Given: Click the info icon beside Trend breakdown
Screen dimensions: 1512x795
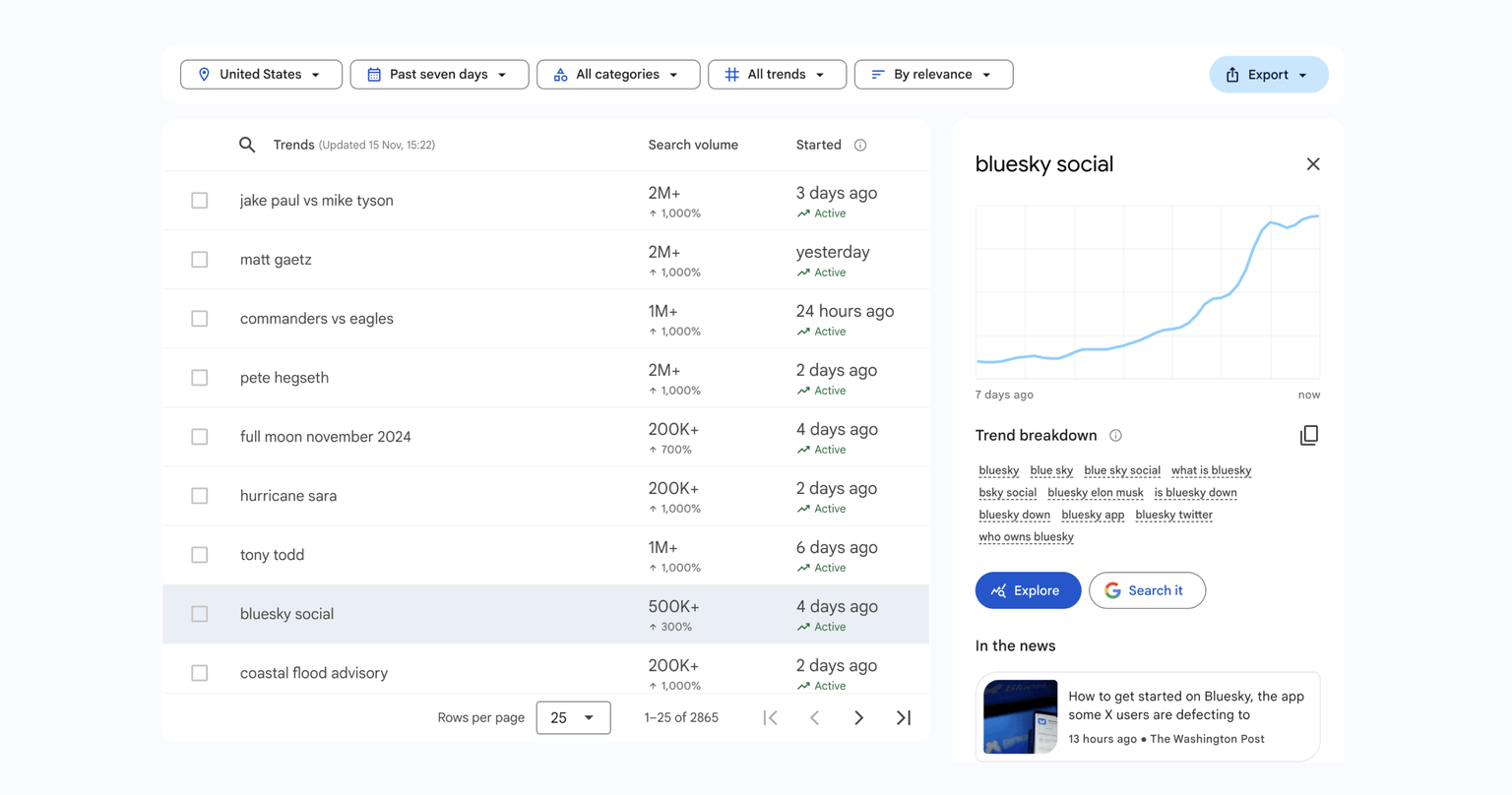Looking at the screenshot, I should pos(1115,435).
